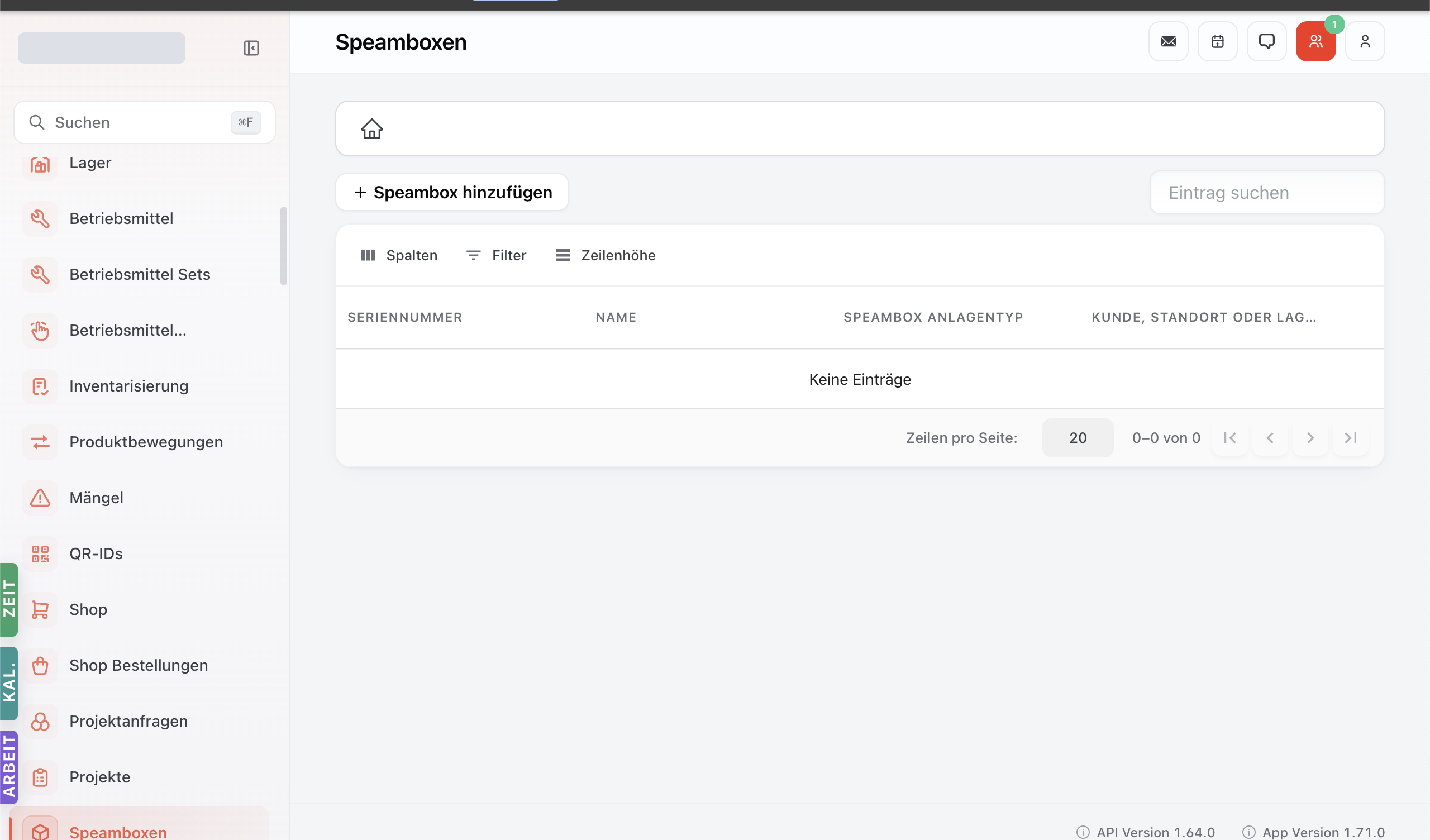Go to home via breadcrumb house icon
The height and width of the screenshot is (840, 1430).
(371, 128)
